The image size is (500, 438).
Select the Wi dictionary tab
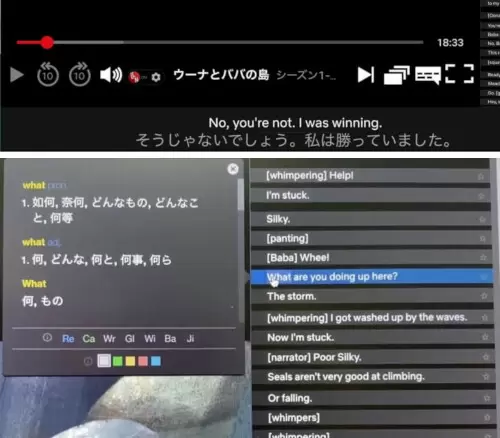tap(150, 339)
